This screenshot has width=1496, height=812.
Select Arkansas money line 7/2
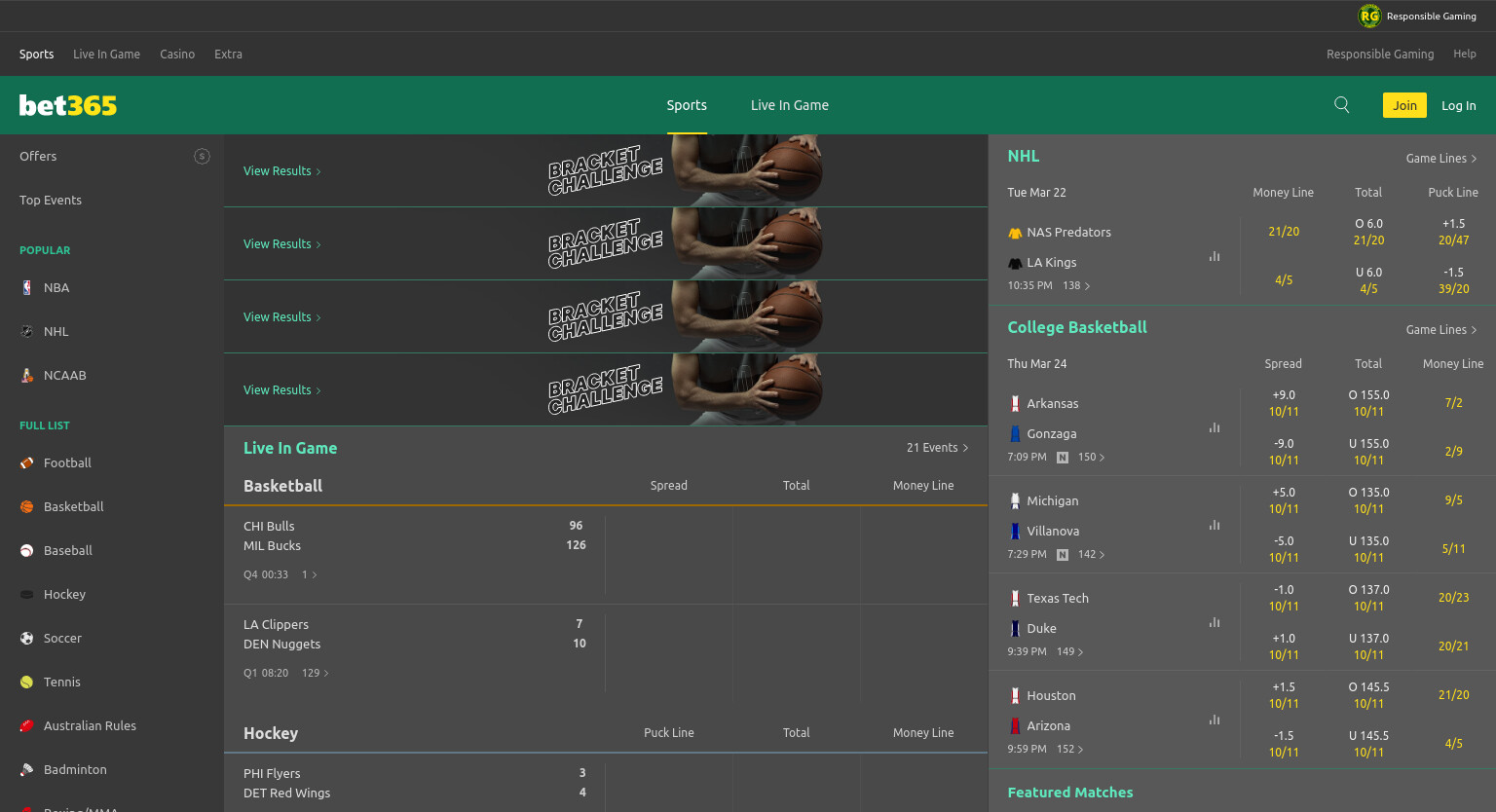pos(1453,403)
